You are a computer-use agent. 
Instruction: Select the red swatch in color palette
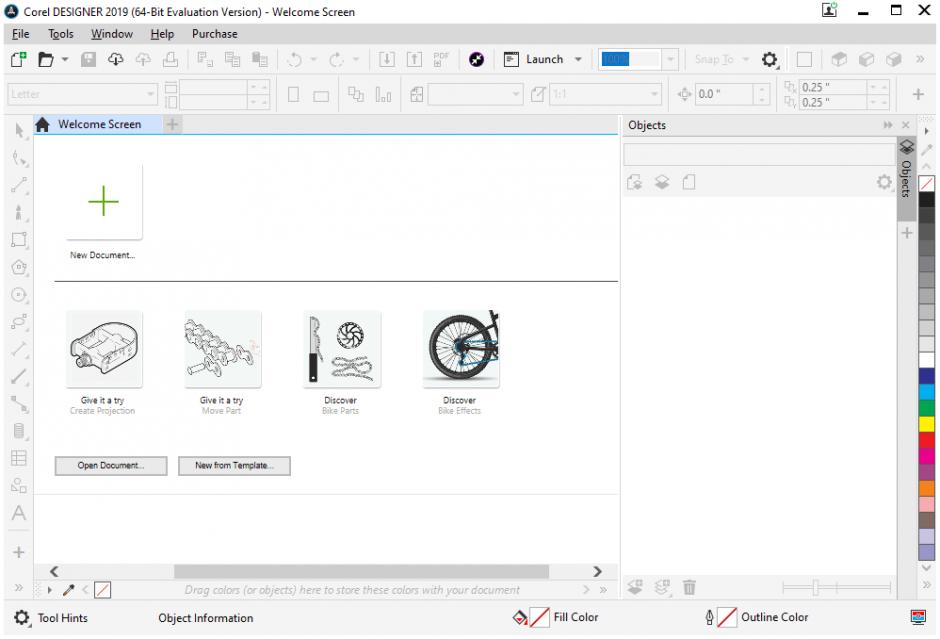927,440
